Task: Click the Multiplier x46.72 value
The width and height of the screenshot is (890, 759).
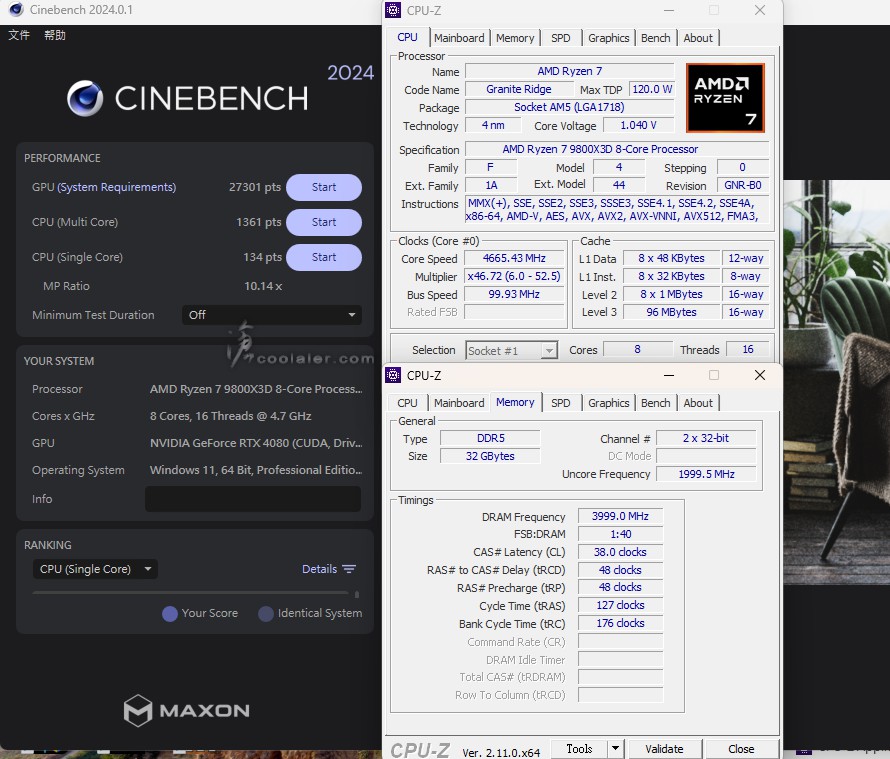Action: tap(514, 276)
